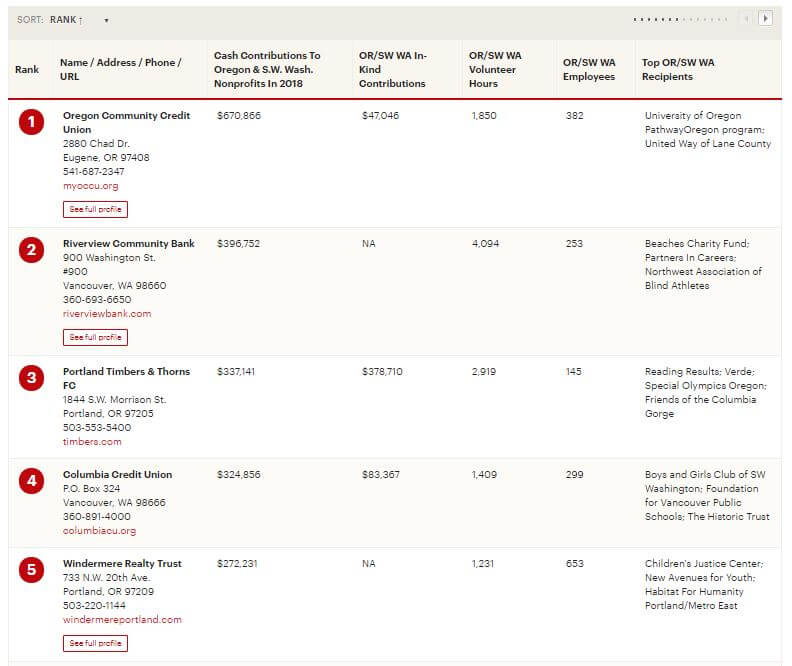Click NA in-kind for Riverview Community Bank

coord(369,243)
